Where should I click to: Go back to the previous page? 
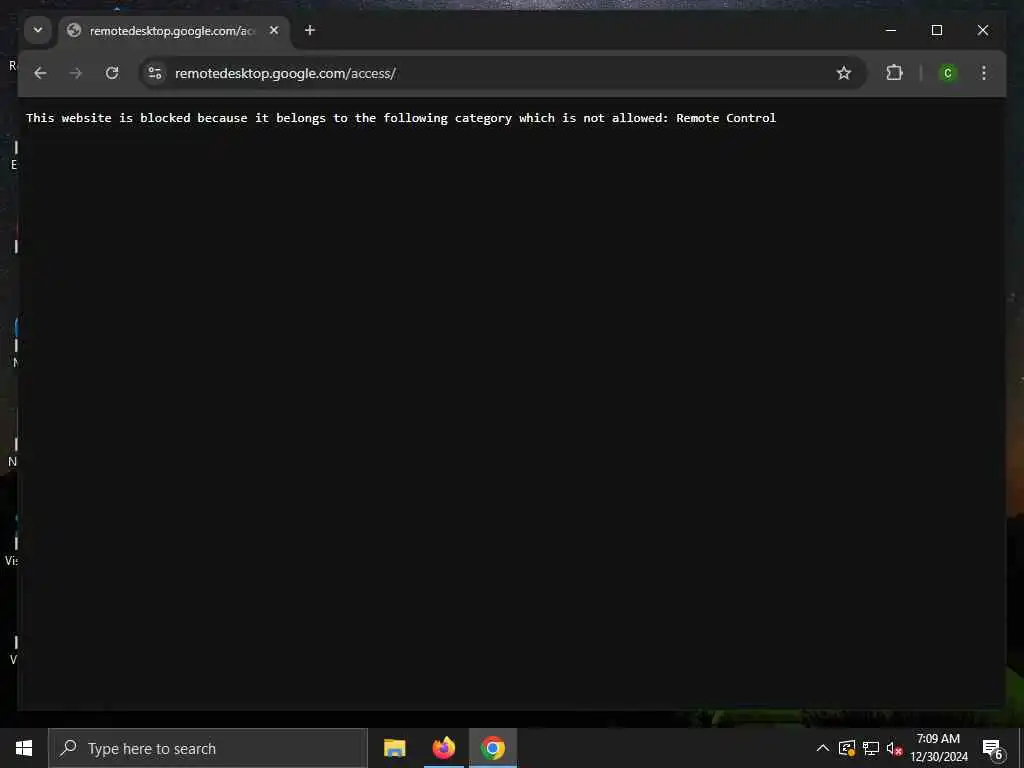click(x=40, y=73)
